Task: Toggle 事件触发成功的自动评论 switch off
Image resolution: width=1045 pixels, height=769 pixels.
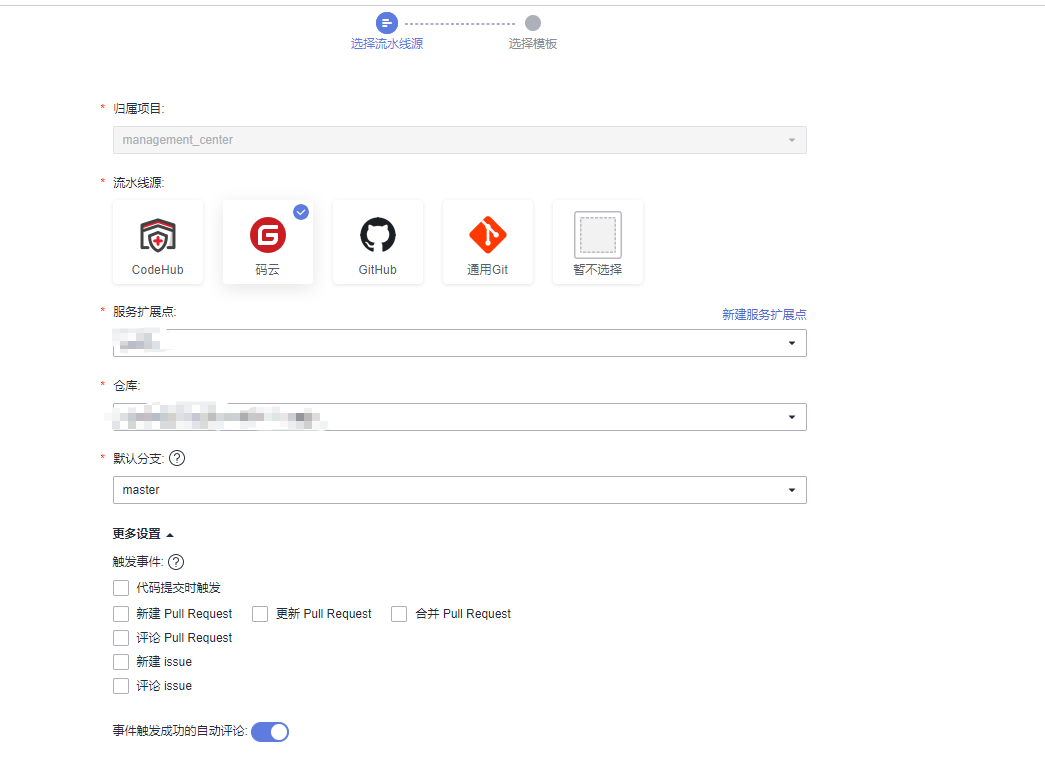Action: (x=270, y=732)
